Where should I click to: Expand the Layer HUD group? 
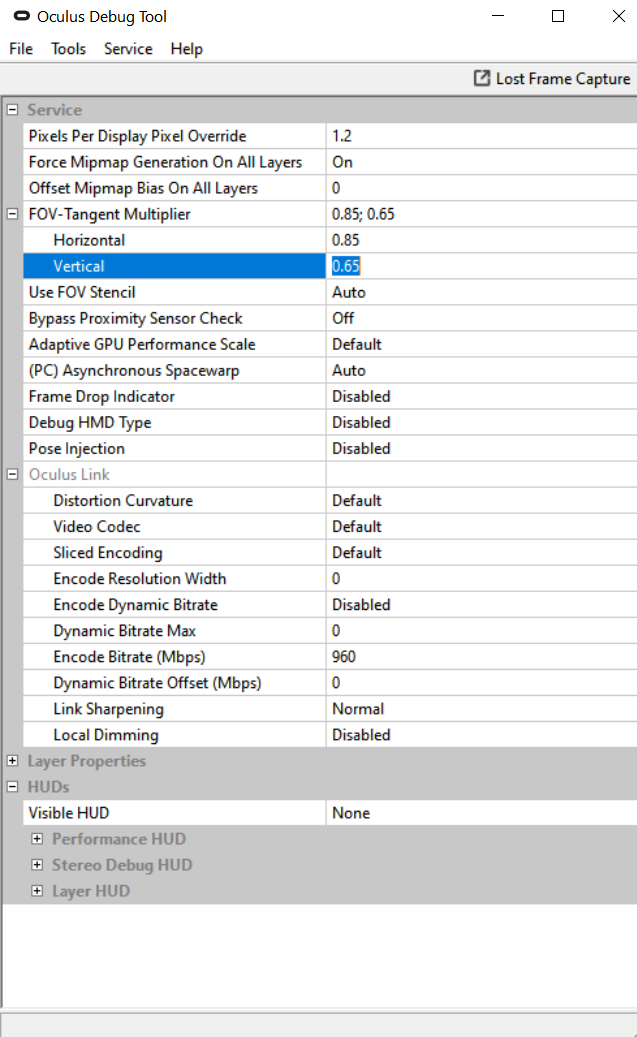pyautogui.click(x=37, y=891)
